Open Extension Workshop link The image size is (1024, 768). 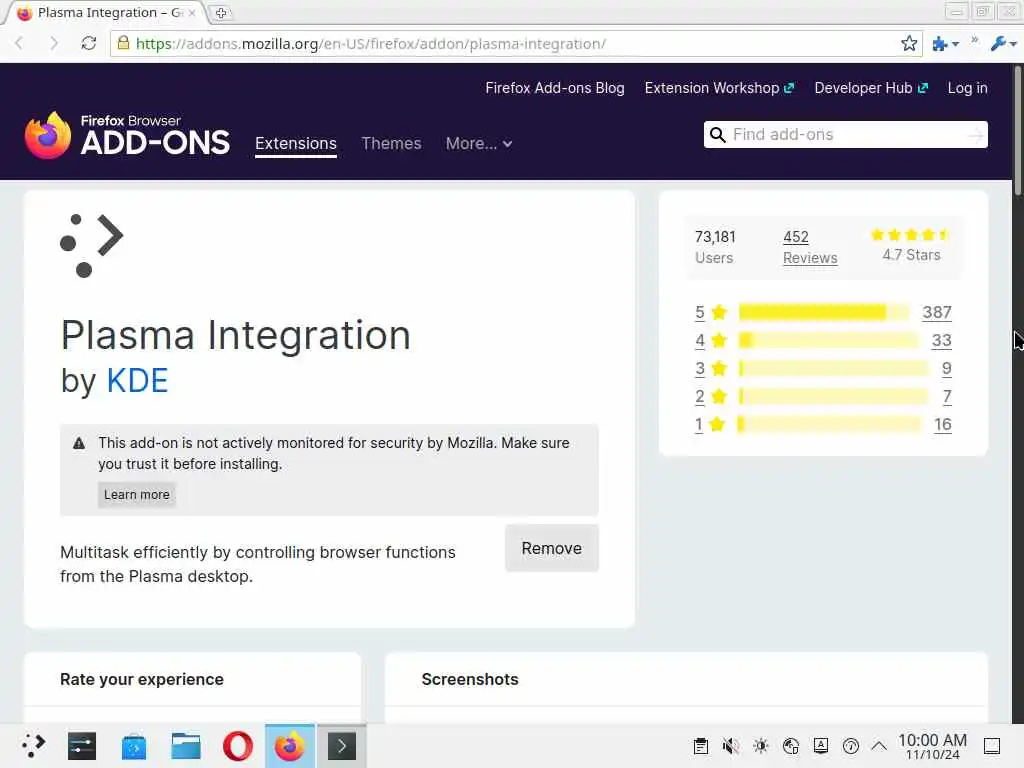click(x=719, y=88)
